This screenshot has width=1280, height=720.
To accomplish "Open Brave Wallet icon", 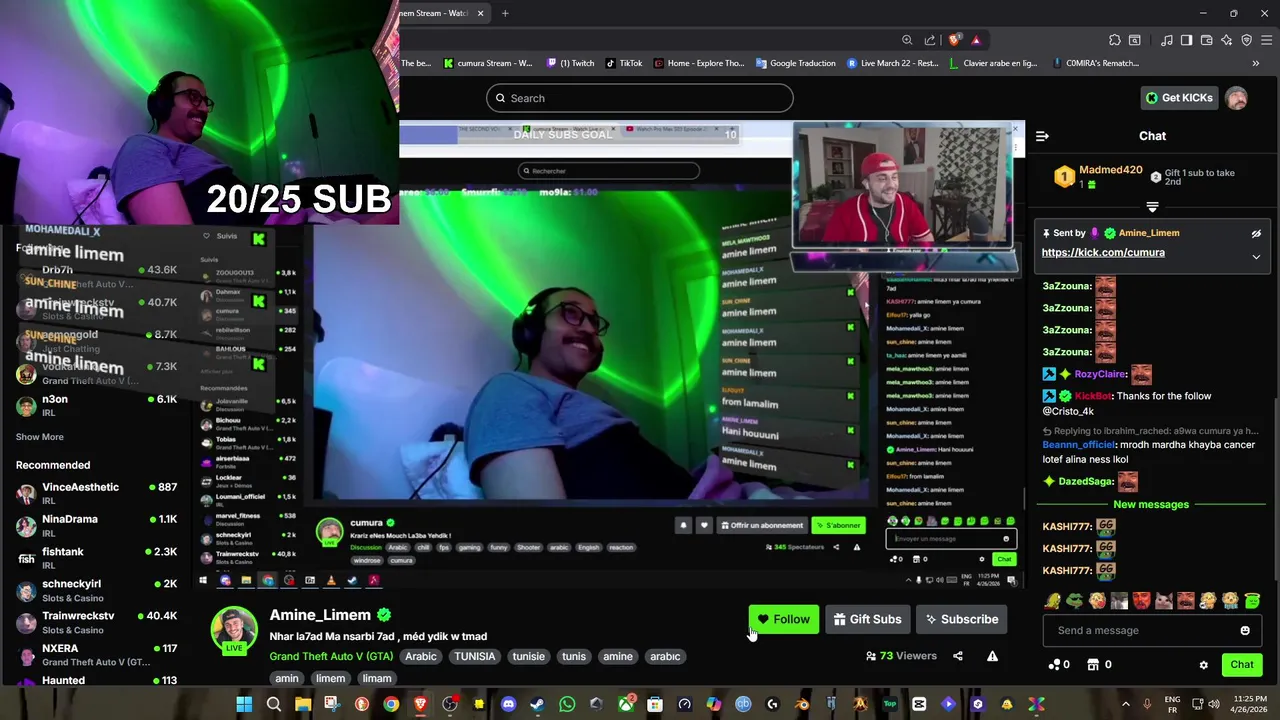I will pos(1206,40).
